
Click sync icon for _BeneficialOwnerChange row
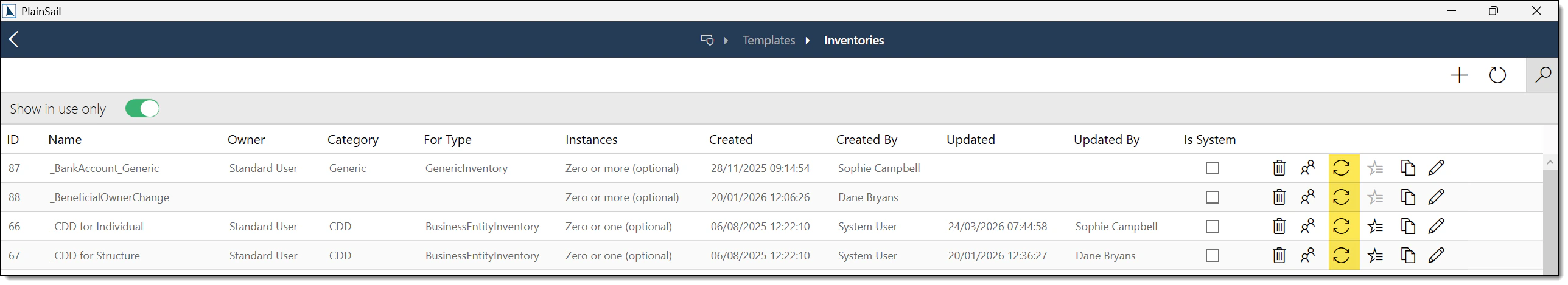pyautogui.click(x=1342, y=197)
